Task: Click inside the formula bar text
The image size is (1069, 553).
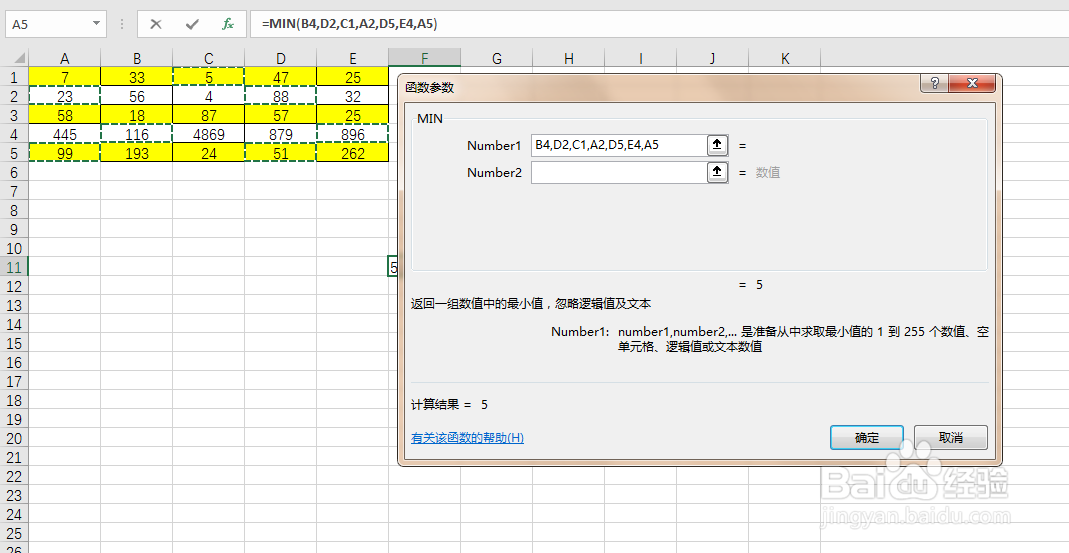Action: [x=349, y=24]
